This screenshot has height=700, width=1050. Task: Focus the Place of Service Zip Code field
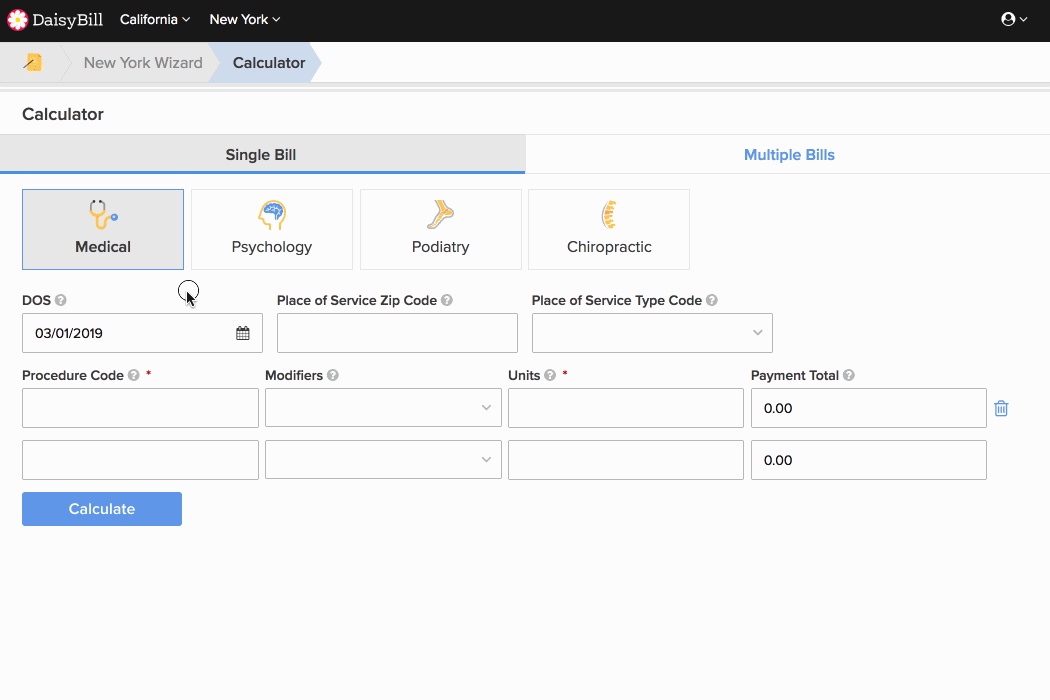coord(397,333)
